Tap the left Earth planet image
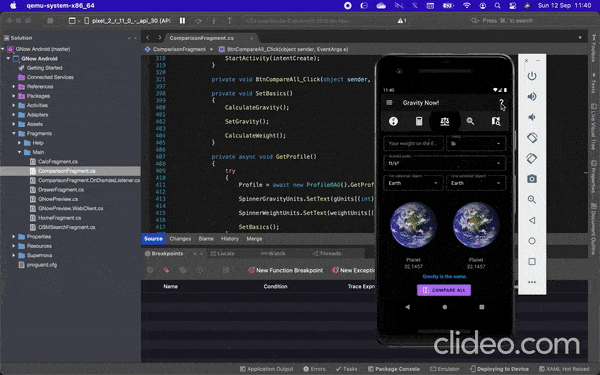 [413, 225]
